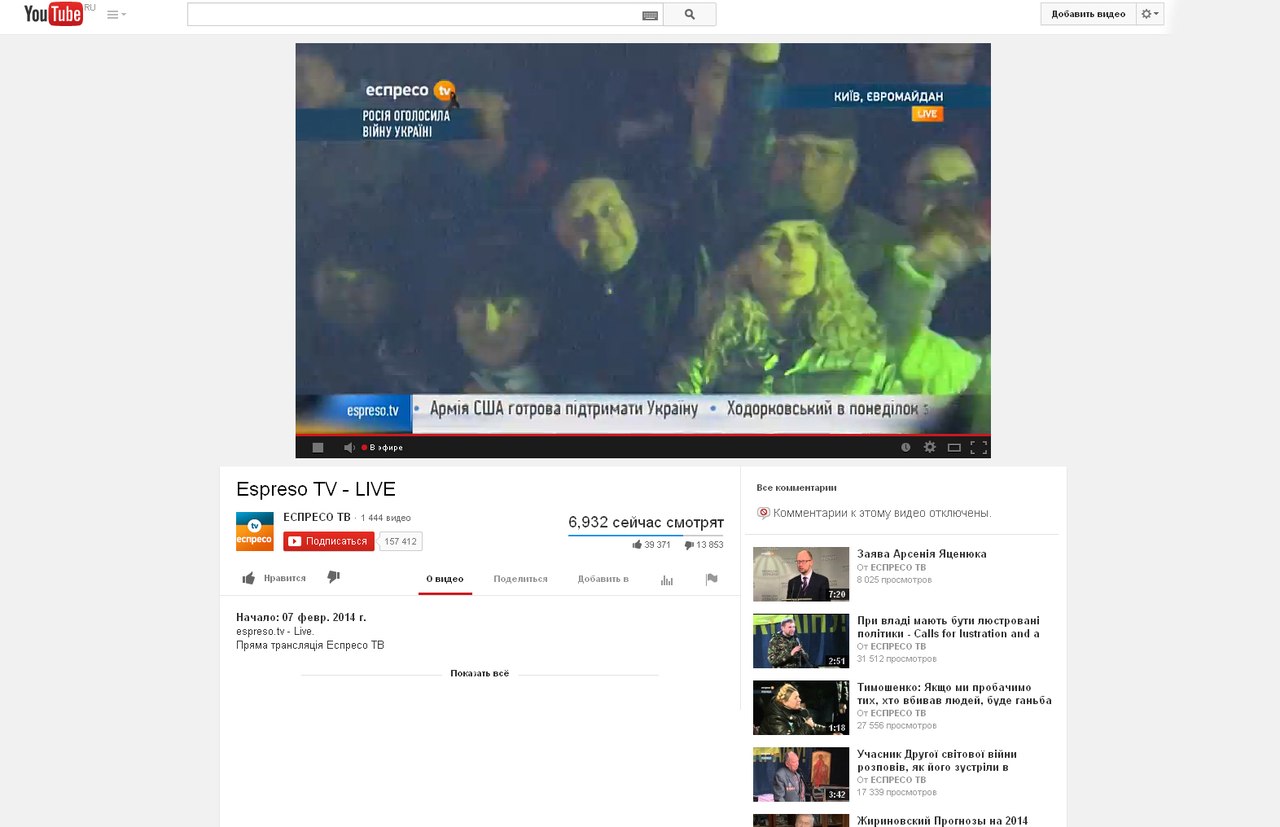1280x827 pixels.
Task: Open the ЕСПРЕСО ТВ channel name link
Action: tap(317, 517)
